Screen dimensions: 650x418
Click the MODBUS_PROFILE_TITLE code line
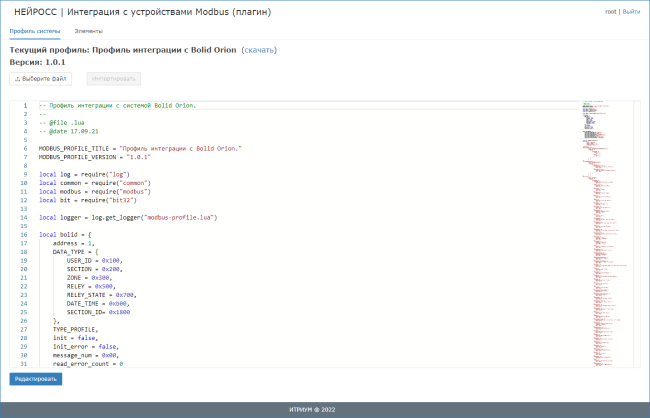point(140,148)
